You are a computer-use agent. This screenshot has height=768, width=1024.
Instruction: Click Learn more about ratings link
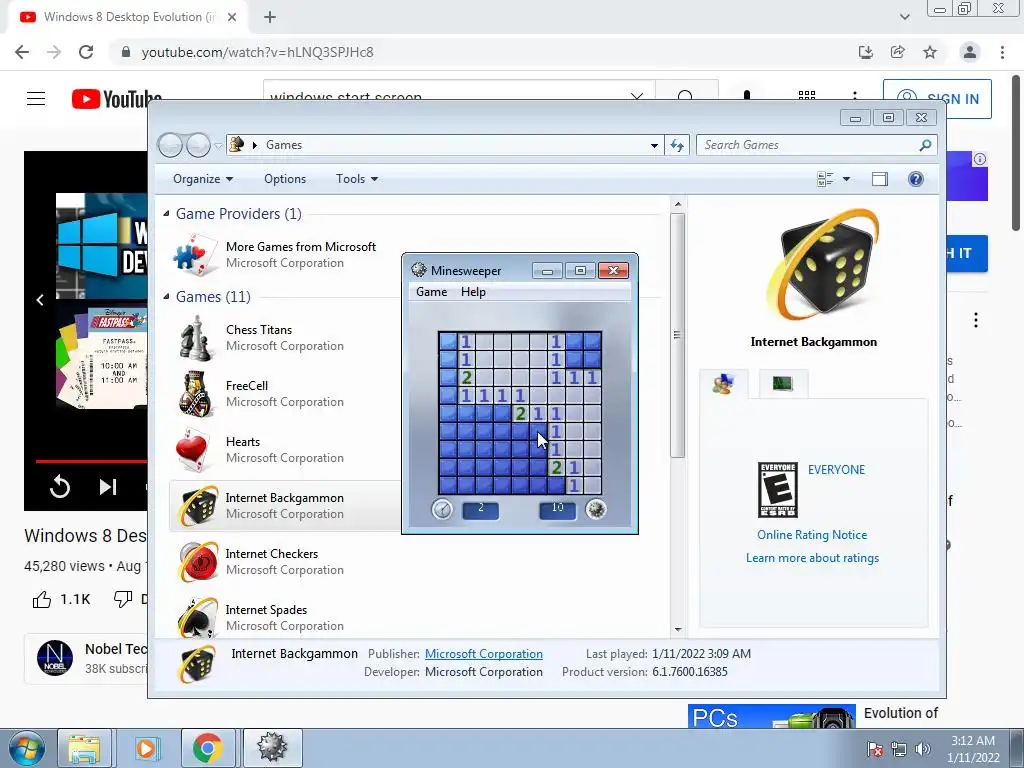click(812, 558)
